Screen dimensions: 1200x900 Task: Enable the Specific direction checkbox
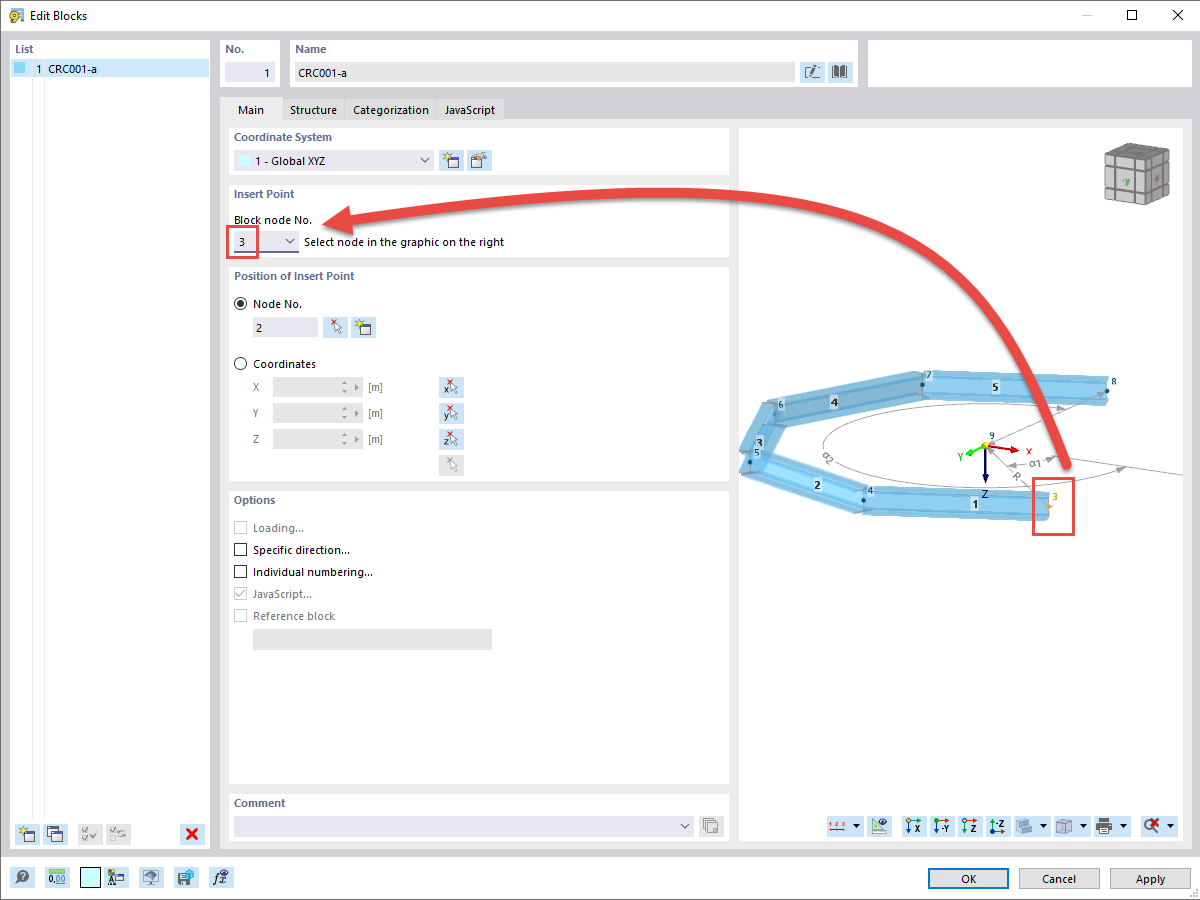[240, 550]
